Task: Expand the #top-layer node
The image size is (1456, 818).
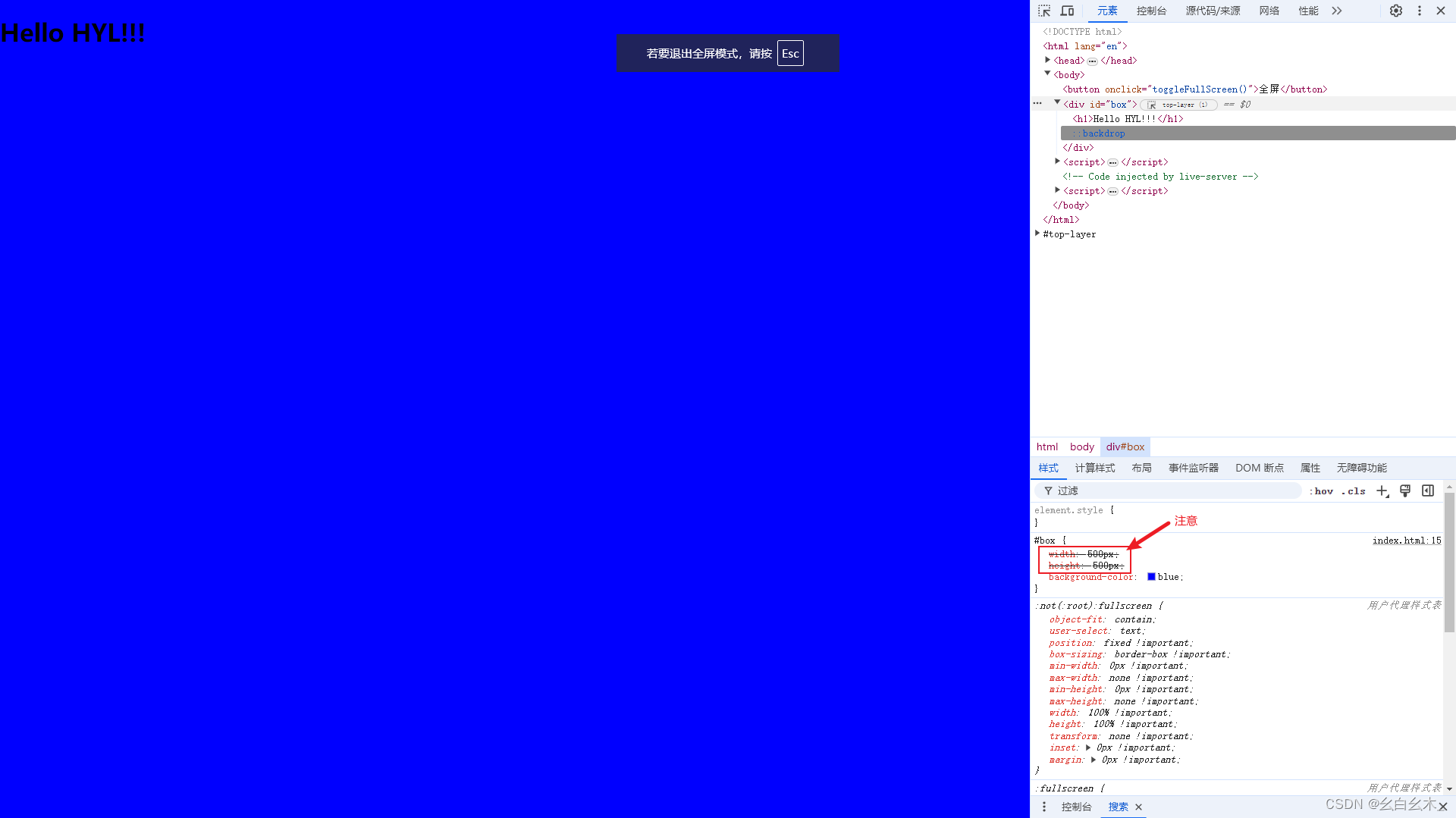Action: 1037,233
